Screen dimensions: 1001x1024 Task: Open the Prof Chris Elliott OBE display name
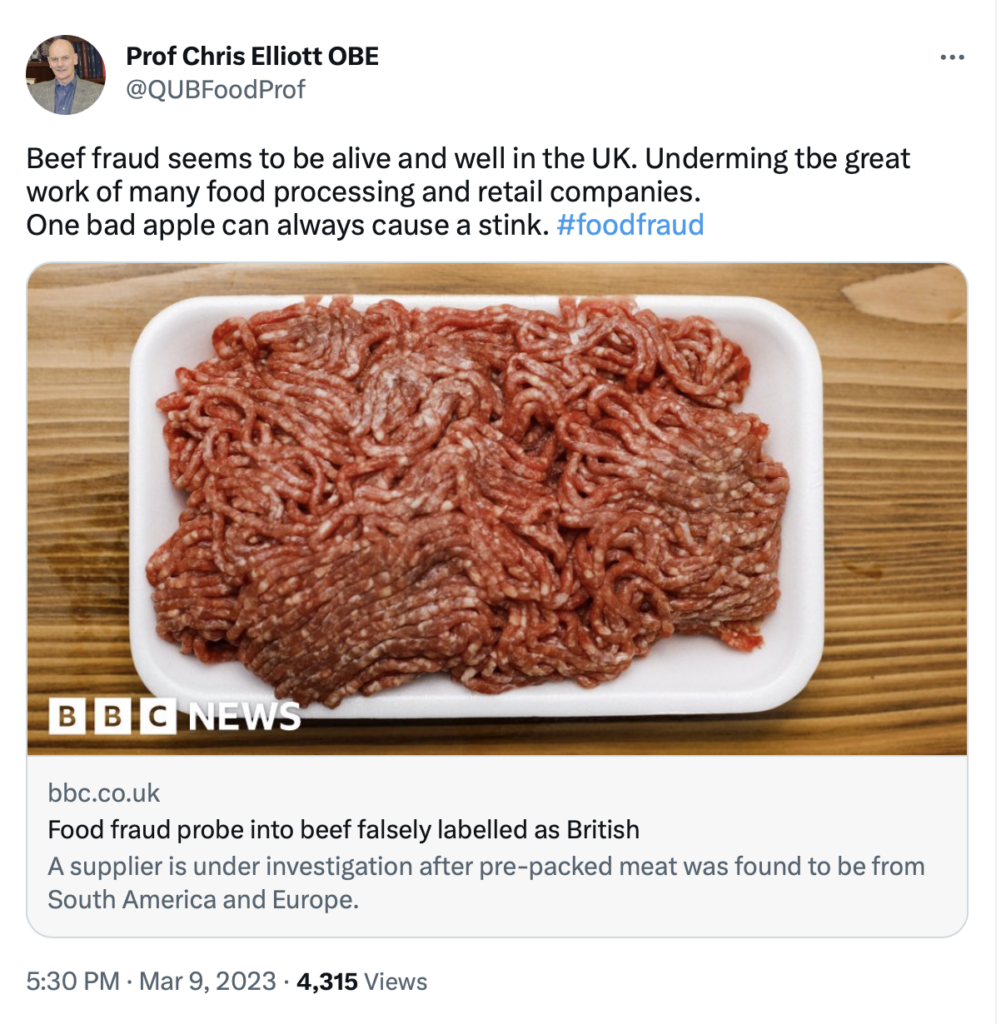coord(252,56)
